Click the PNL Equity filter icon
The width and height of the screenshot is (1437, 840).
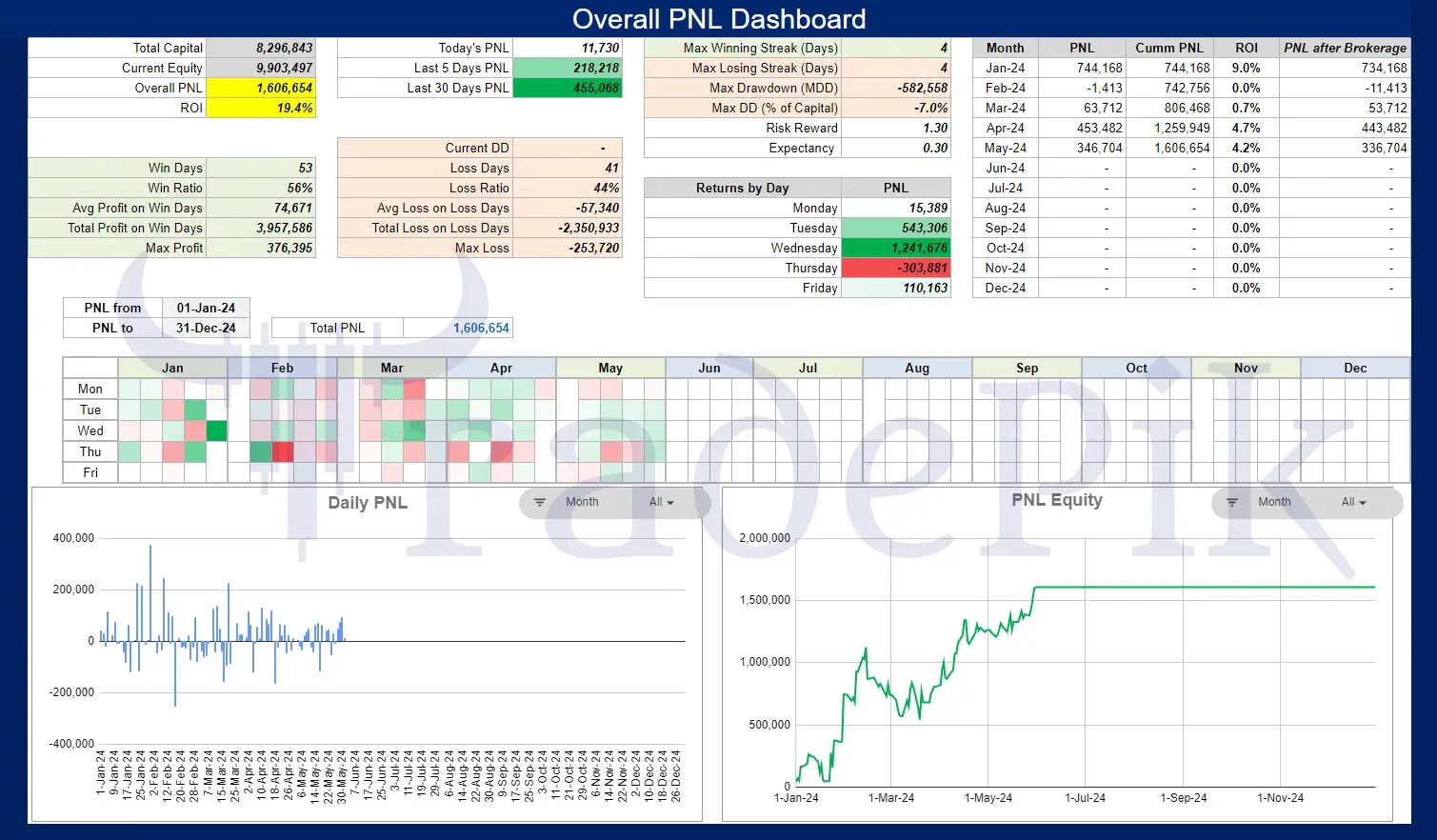point(1232,502)
